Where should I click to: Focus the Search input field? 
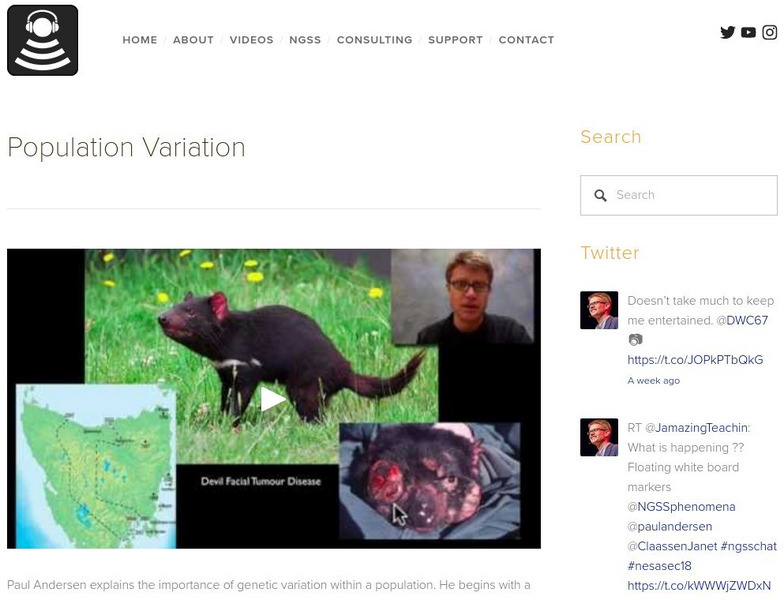tap(690, 196)
